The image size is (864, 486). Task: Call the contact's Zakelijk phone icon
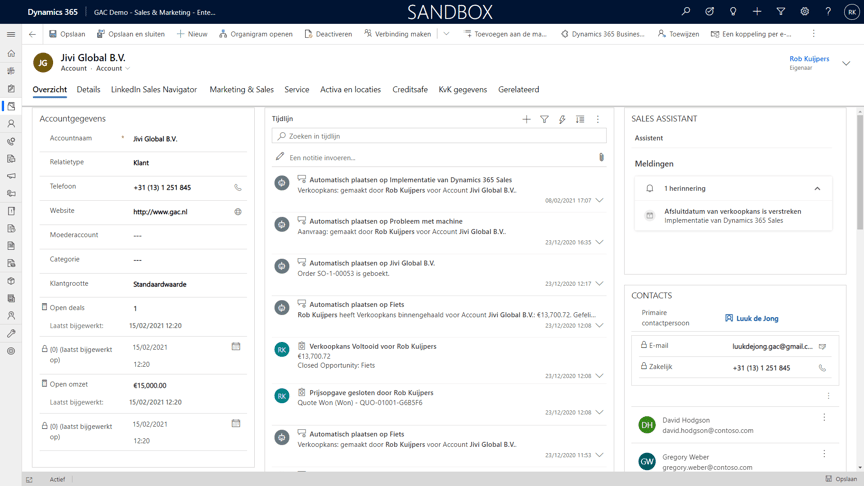point(822,368)
